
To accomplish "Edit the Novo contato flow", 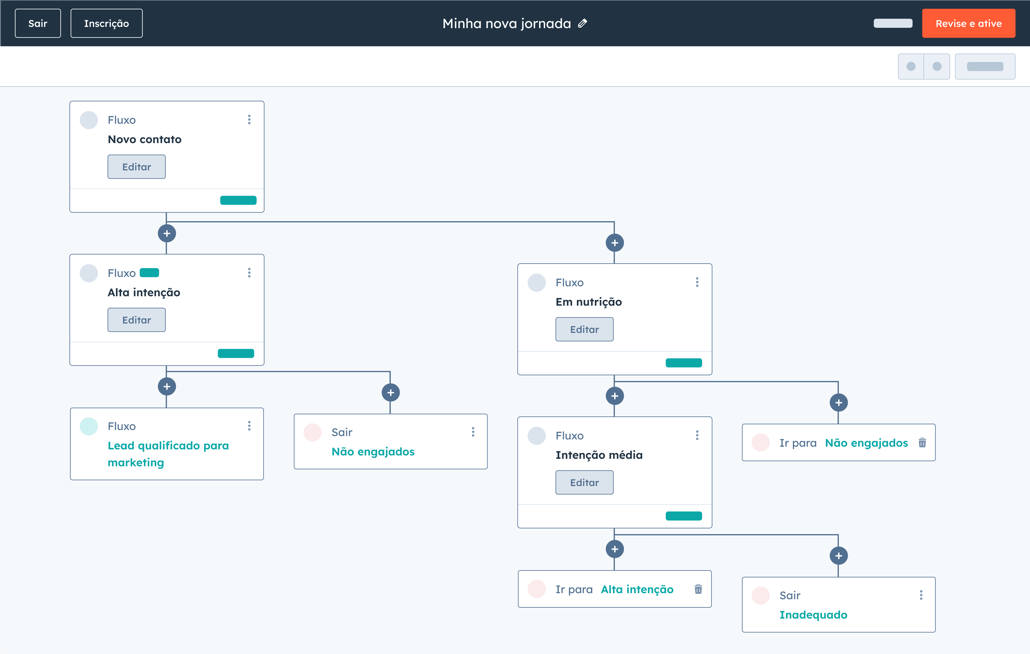I will click(x=137, y=167).
